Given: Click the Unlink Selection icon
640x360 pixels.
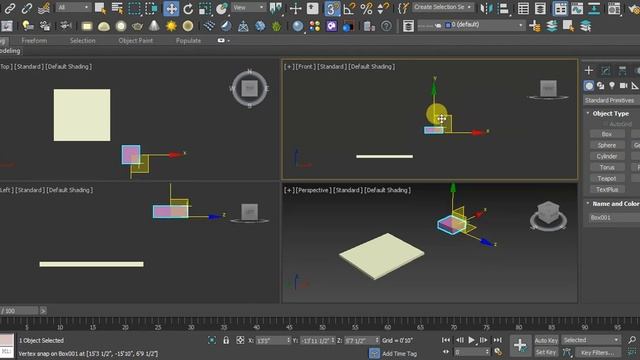Looking at the screenshot, I should pyautogui.click(x=27, y=8).
